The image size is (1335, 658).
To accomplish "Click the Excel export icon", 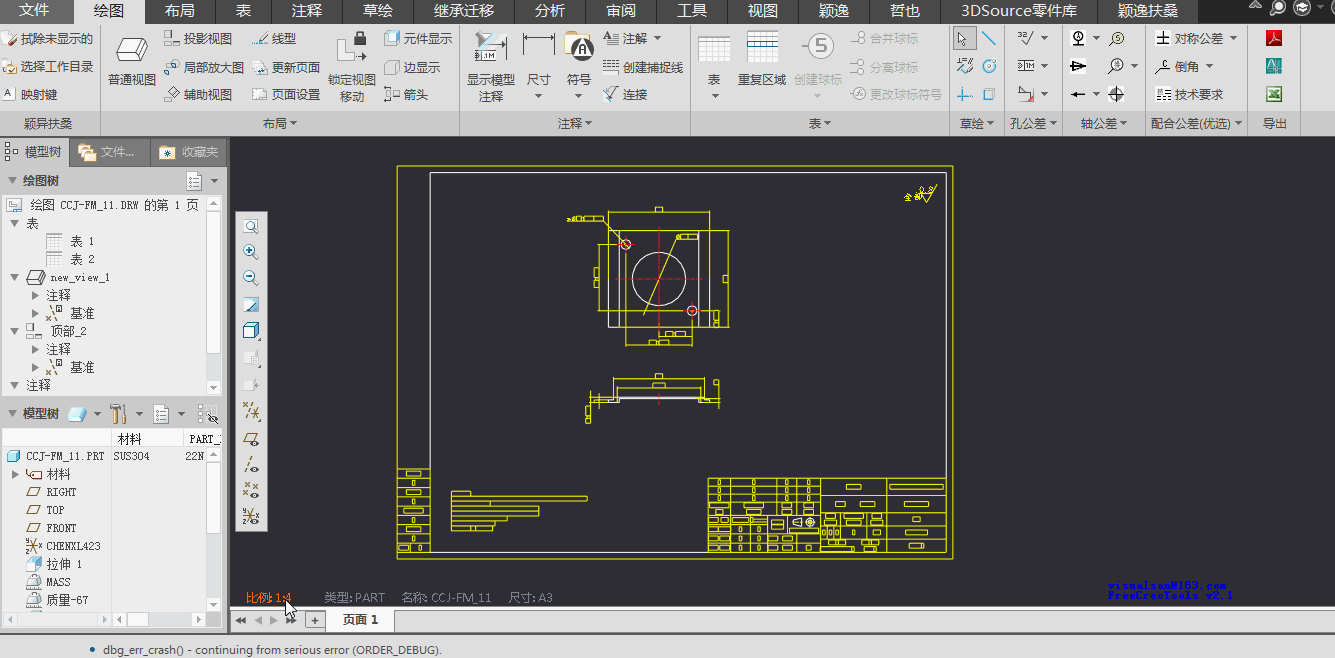I will coord(1274,94).
